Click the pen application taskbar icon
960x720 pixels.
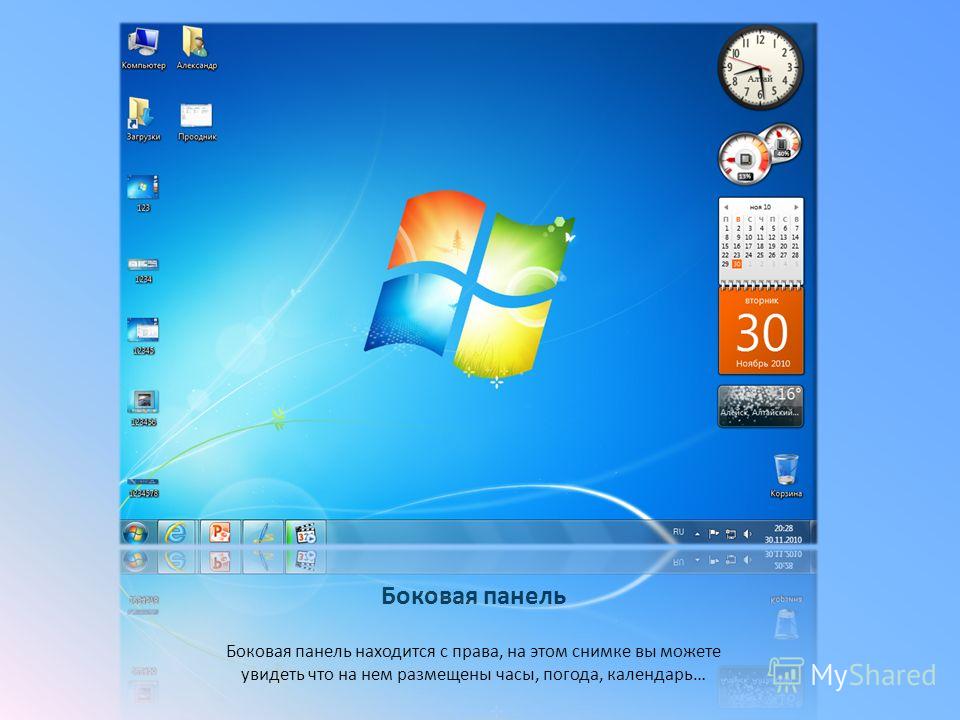263,533
